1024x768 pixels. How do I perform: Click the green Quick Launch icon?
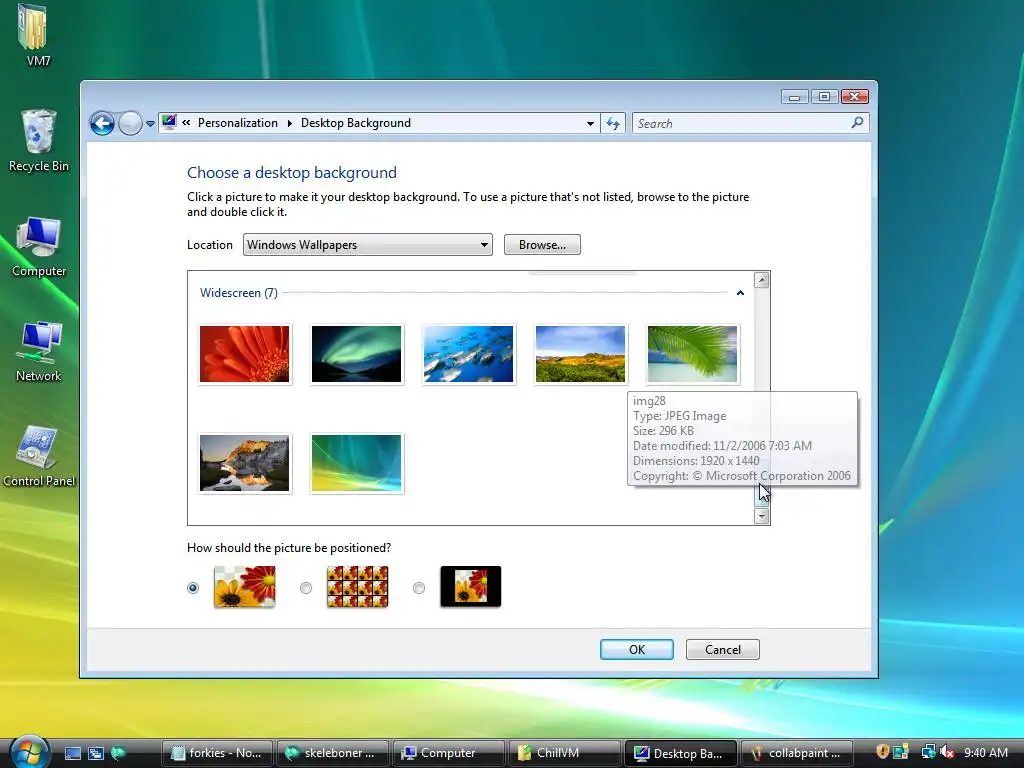click(118, 753)
